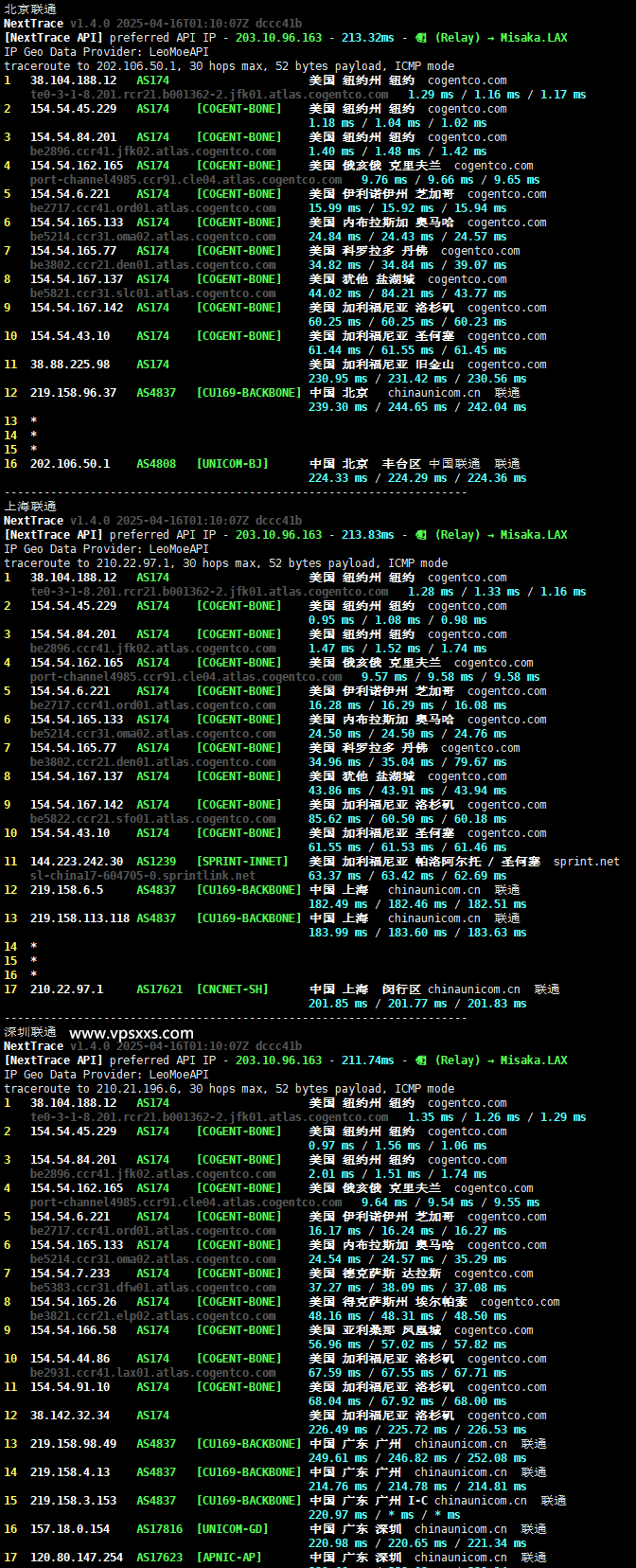Select IP address 219.158.113.118
The width and height of the screenshot is (636, 1568).
pos(80,918)
